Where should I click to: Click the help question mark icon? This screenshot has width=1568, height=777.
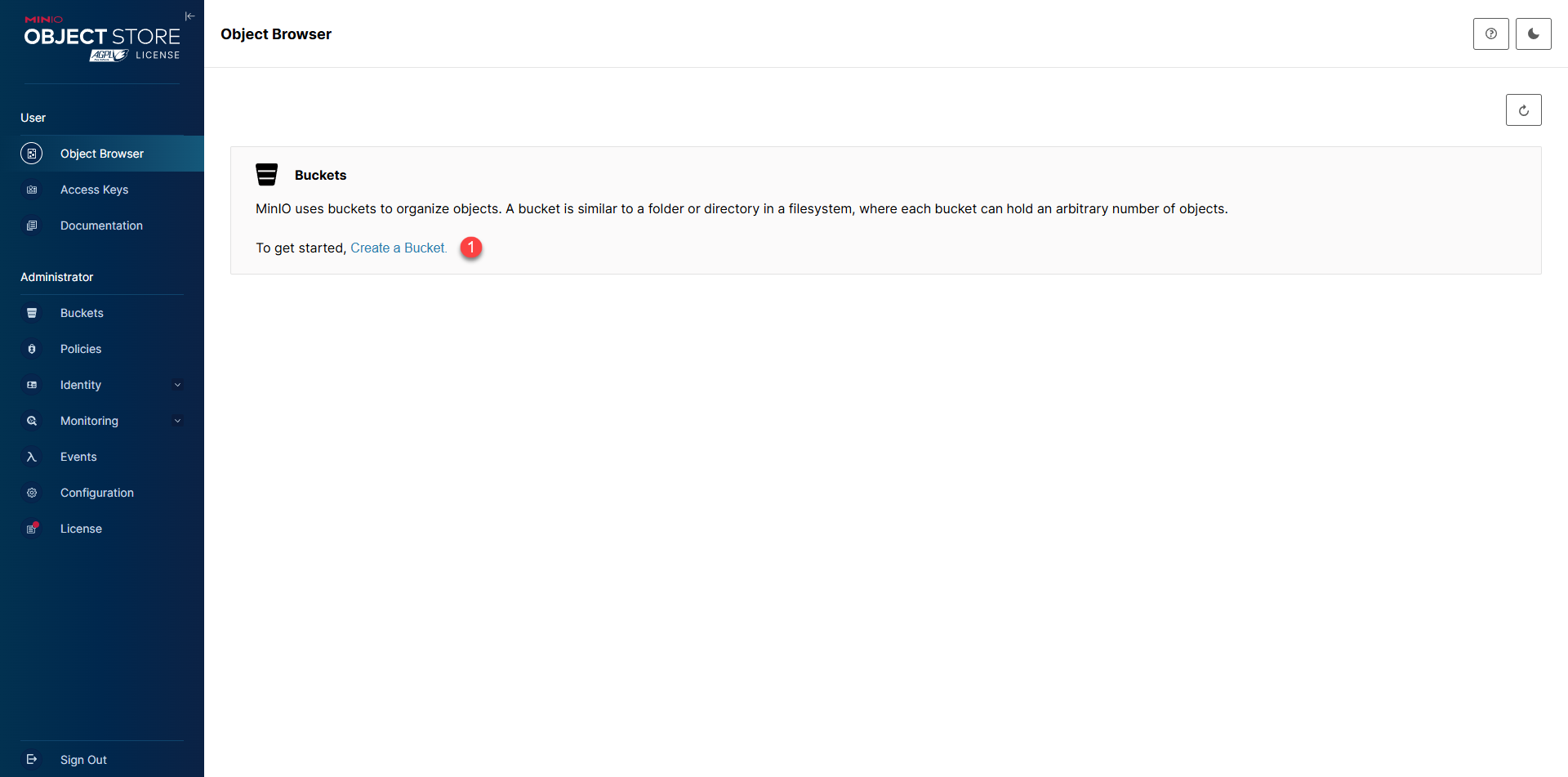[1490, 33]
